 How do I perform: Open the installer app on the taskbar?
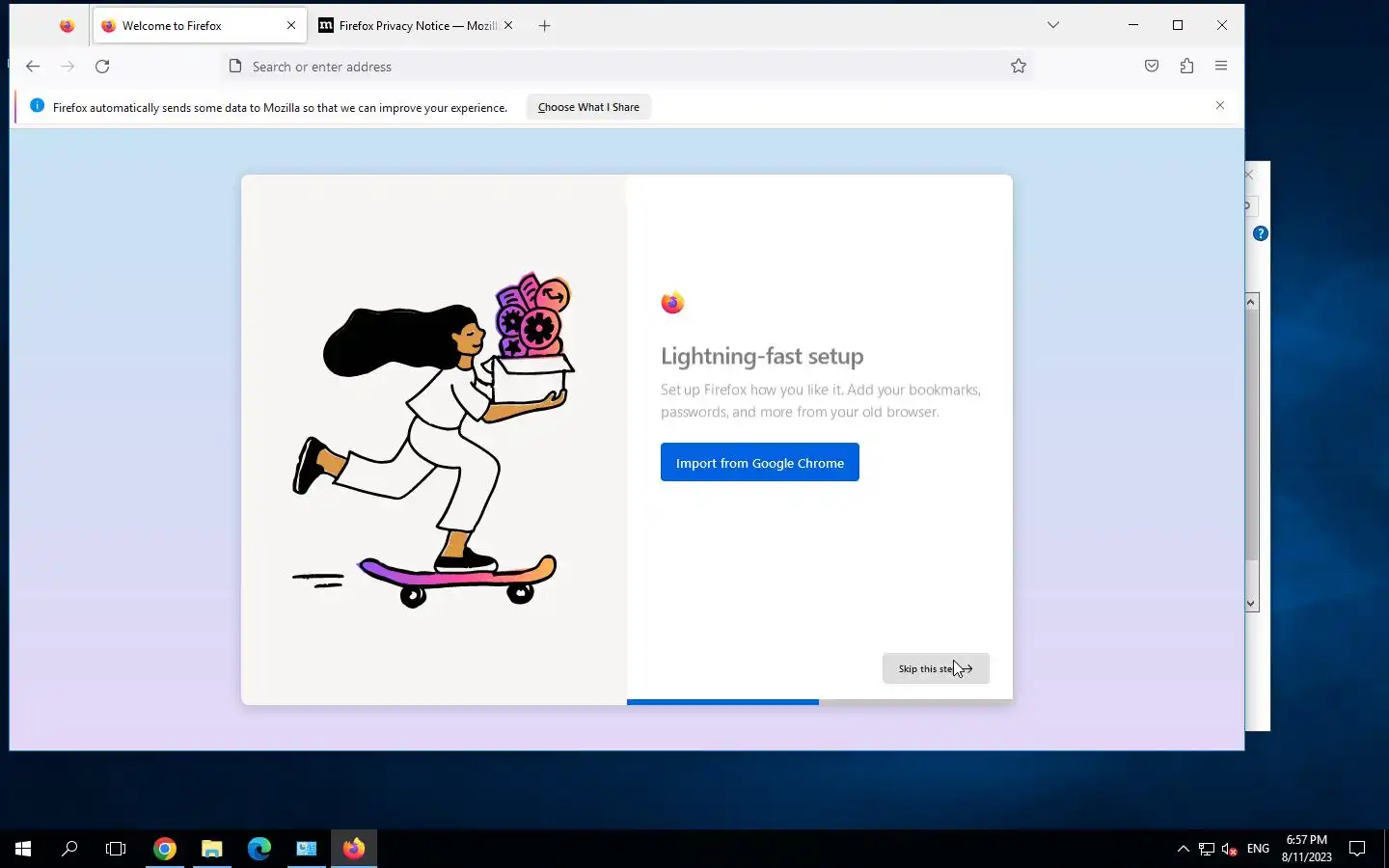click(x=307, y=849)
